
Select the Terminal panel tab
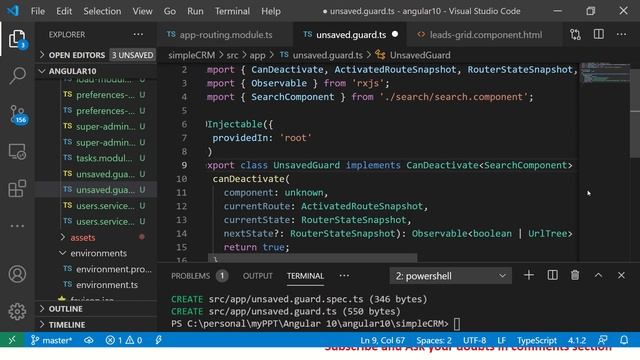pos(305,276)
